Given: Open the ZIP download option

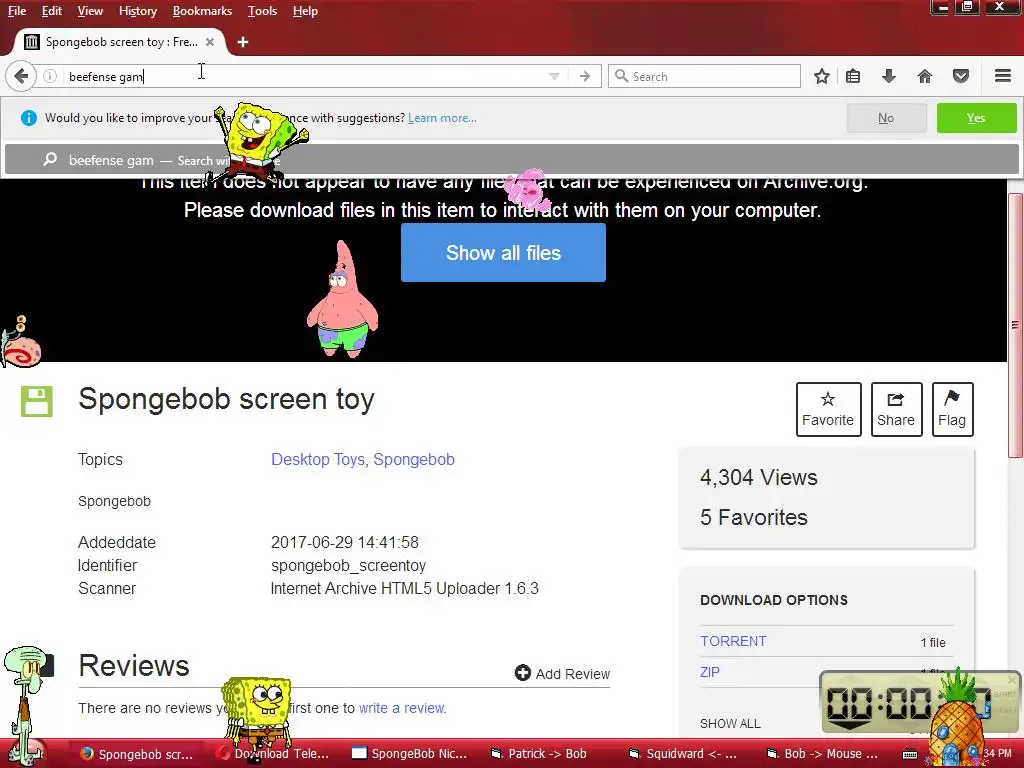Looking at the screenshot, I should click(710, 672).
